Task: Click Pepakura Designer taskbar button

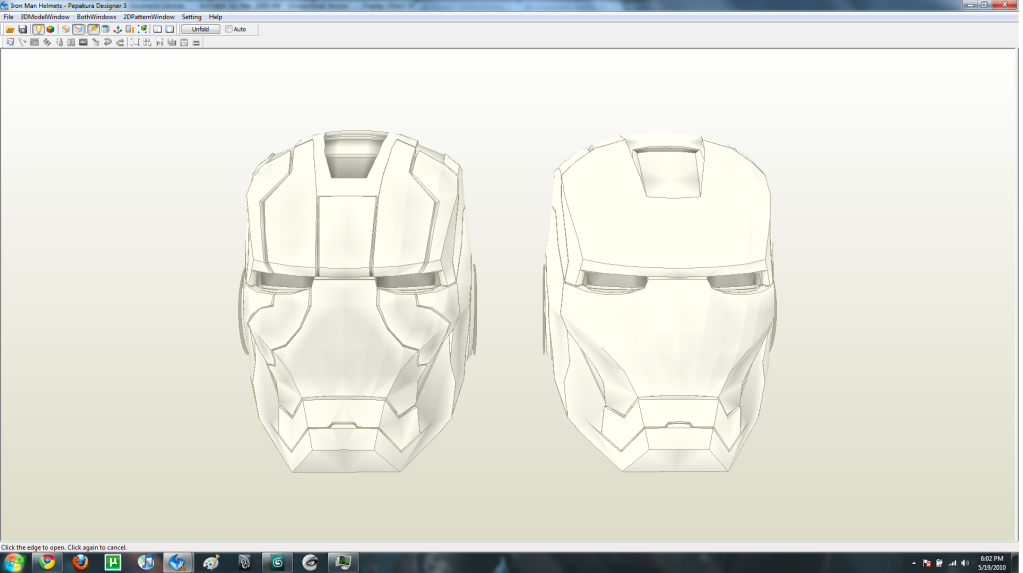Action: coord(177,562)
